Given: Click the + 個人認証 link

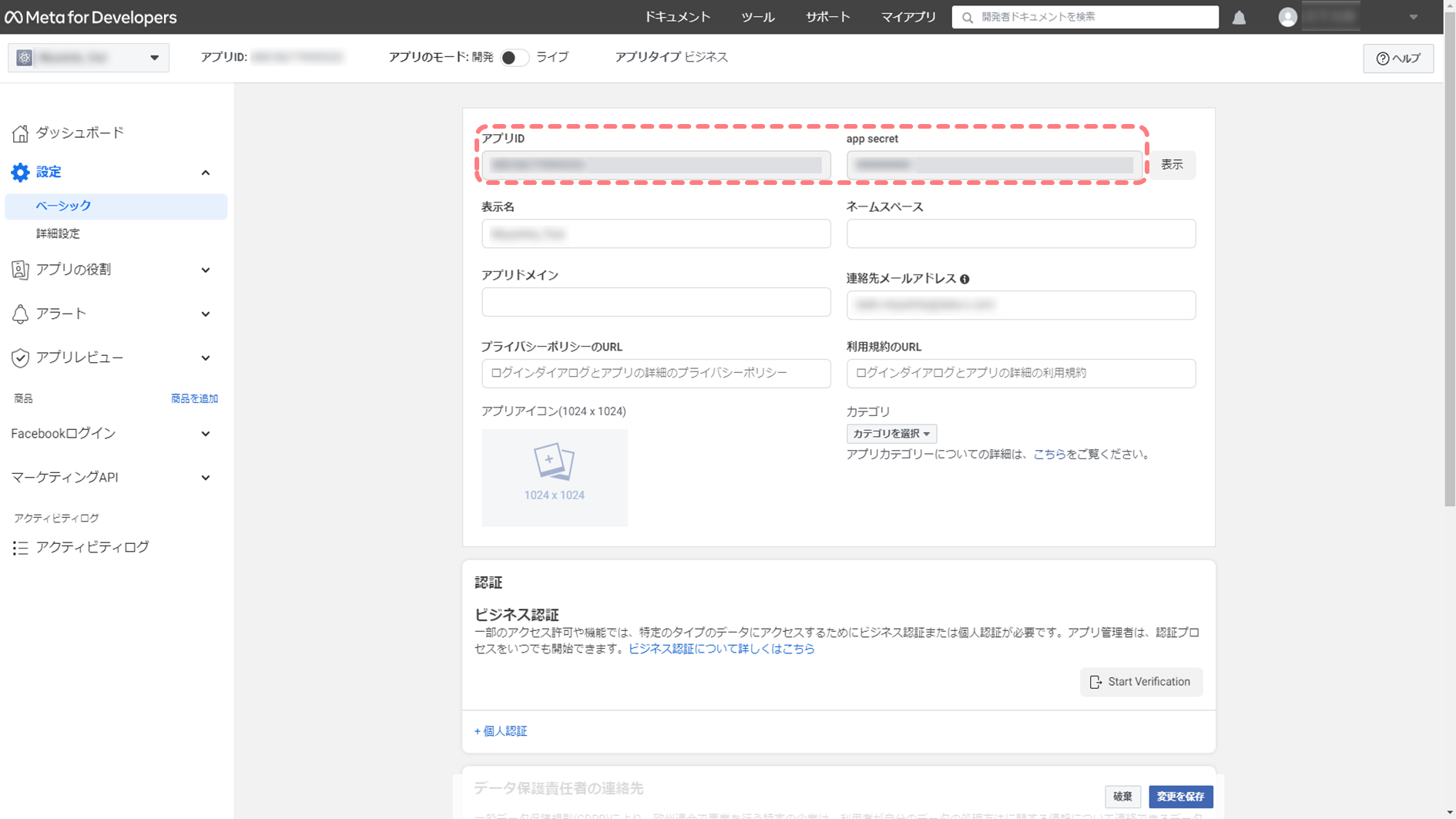Looking at the screenshot, I should click(501, 731).
